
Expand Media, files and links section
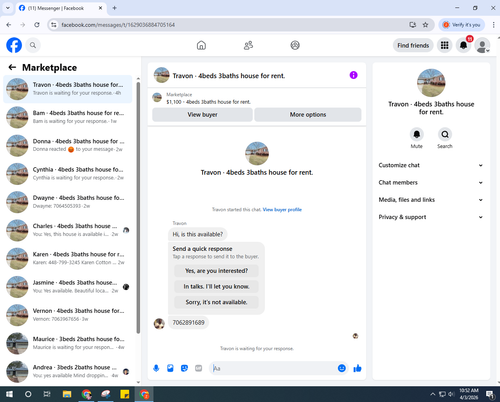[431, 200]
